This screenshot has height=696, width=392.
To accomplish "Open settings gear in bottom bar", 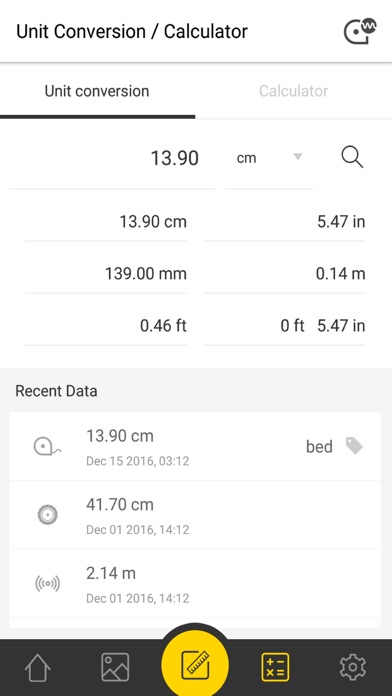I will 352,667.
